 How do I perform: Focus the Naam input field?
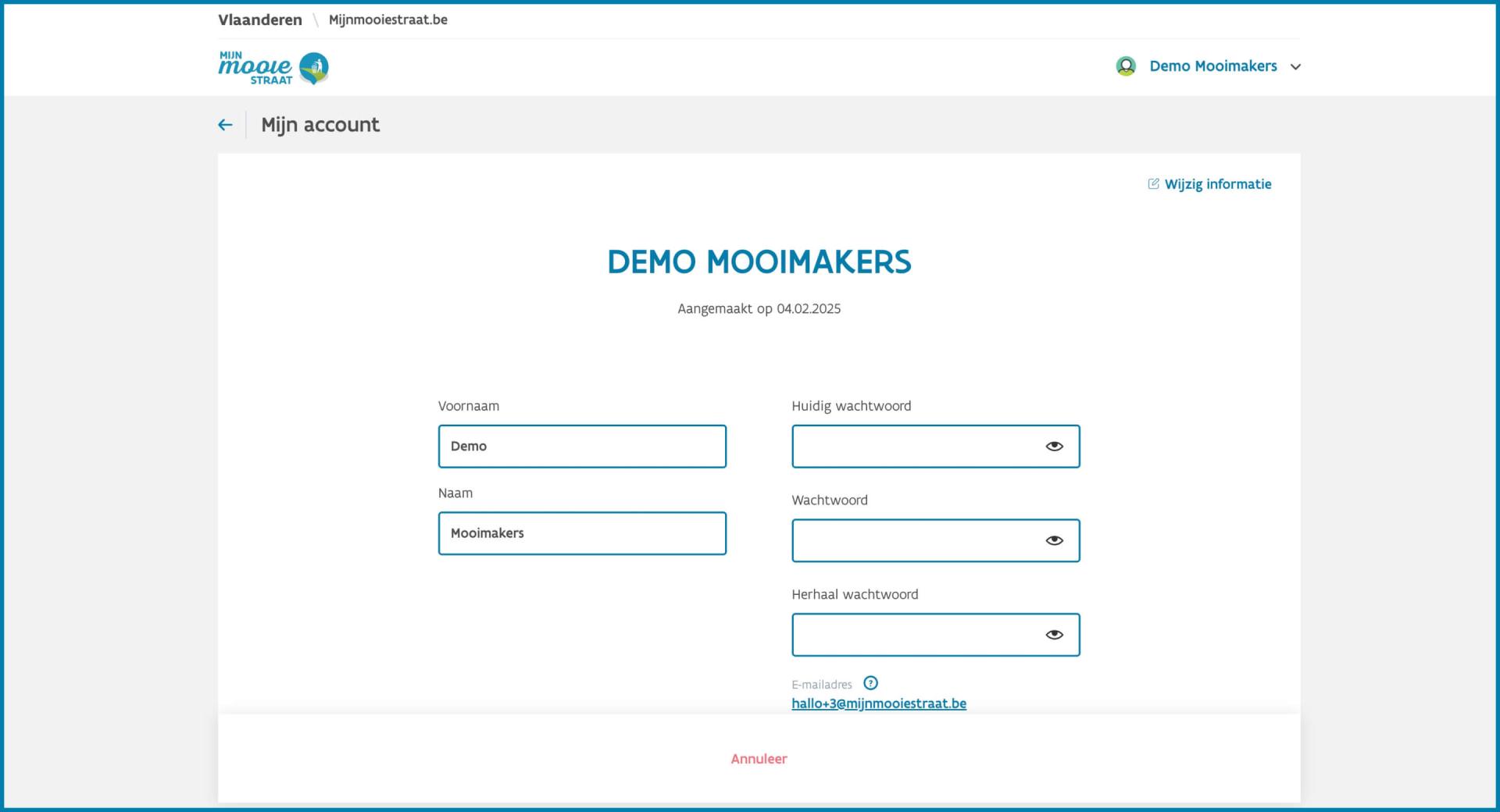[582, 533]
